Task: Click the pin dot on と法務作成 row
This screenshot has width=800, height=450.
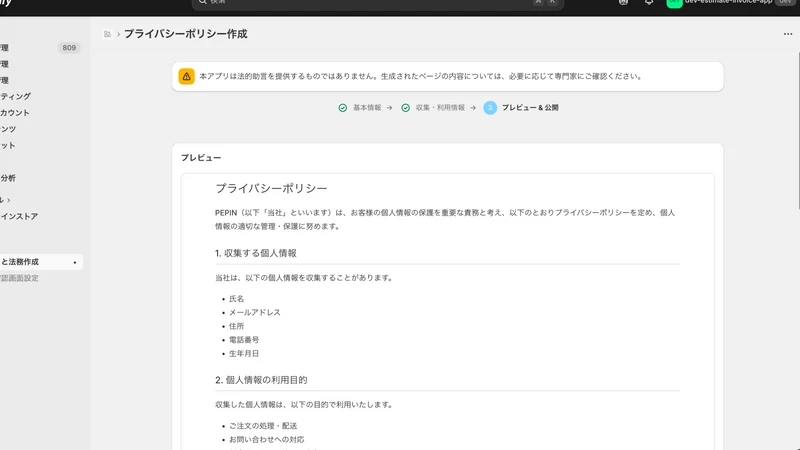Action: 75,262
